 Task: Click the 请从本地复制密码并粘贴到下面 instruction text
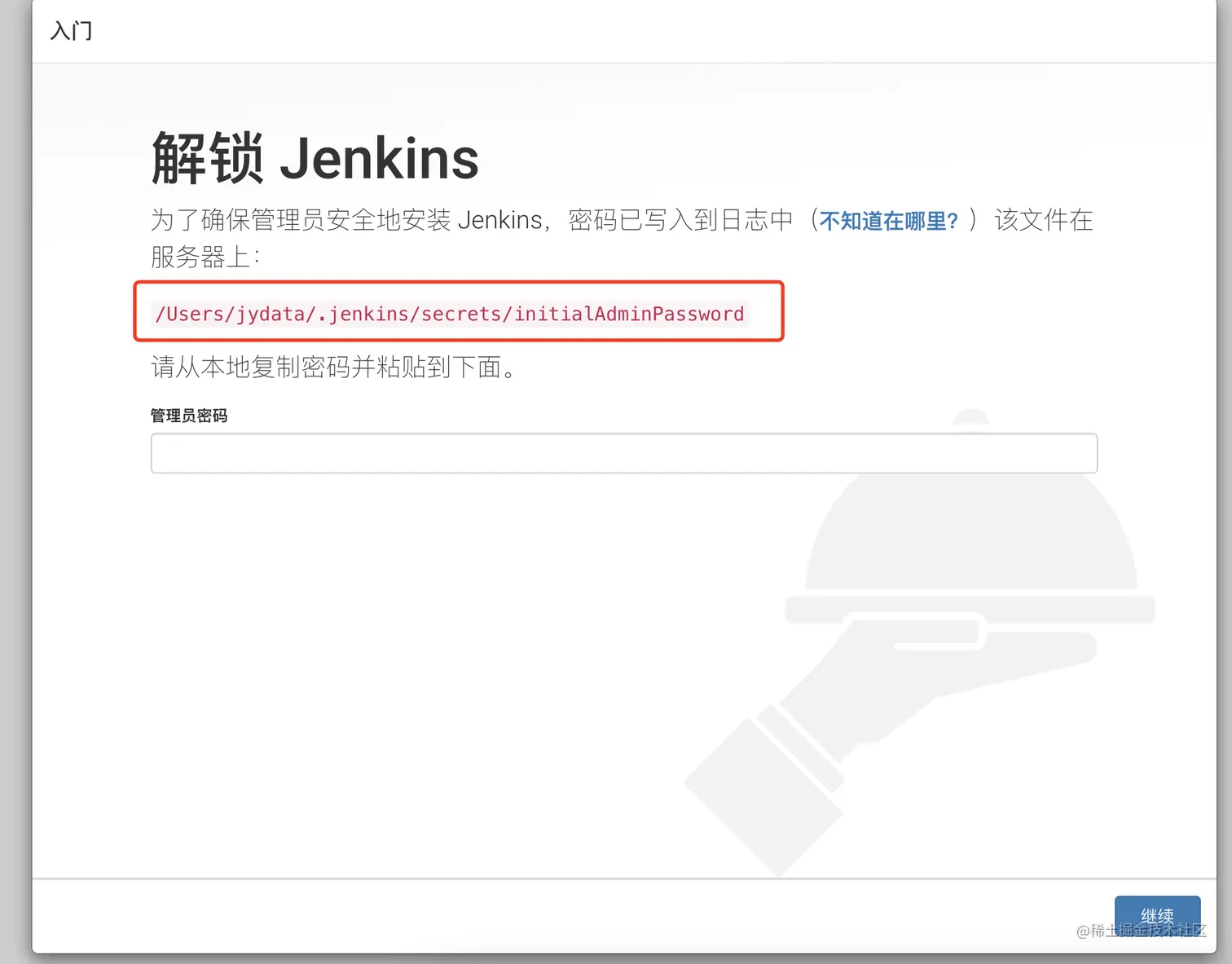[x=334, y=368]
